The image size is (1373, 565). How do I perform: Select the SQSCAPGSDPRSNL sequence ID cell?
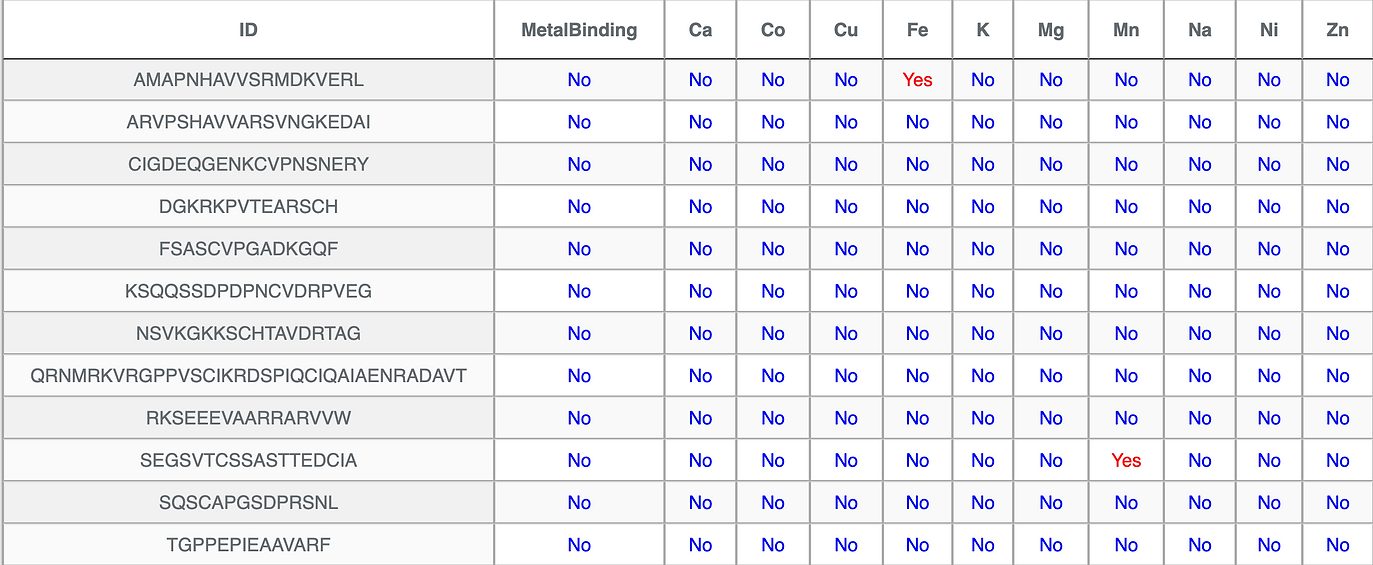coord(248,503)
